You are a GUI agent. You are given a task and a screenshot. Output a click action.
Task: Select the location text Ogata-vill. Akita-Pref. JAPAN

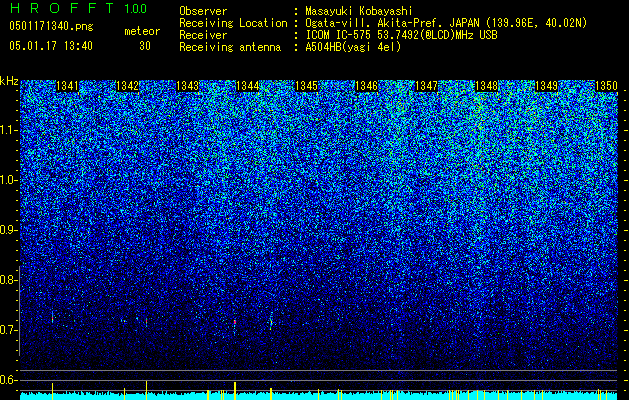coord(393,23)
